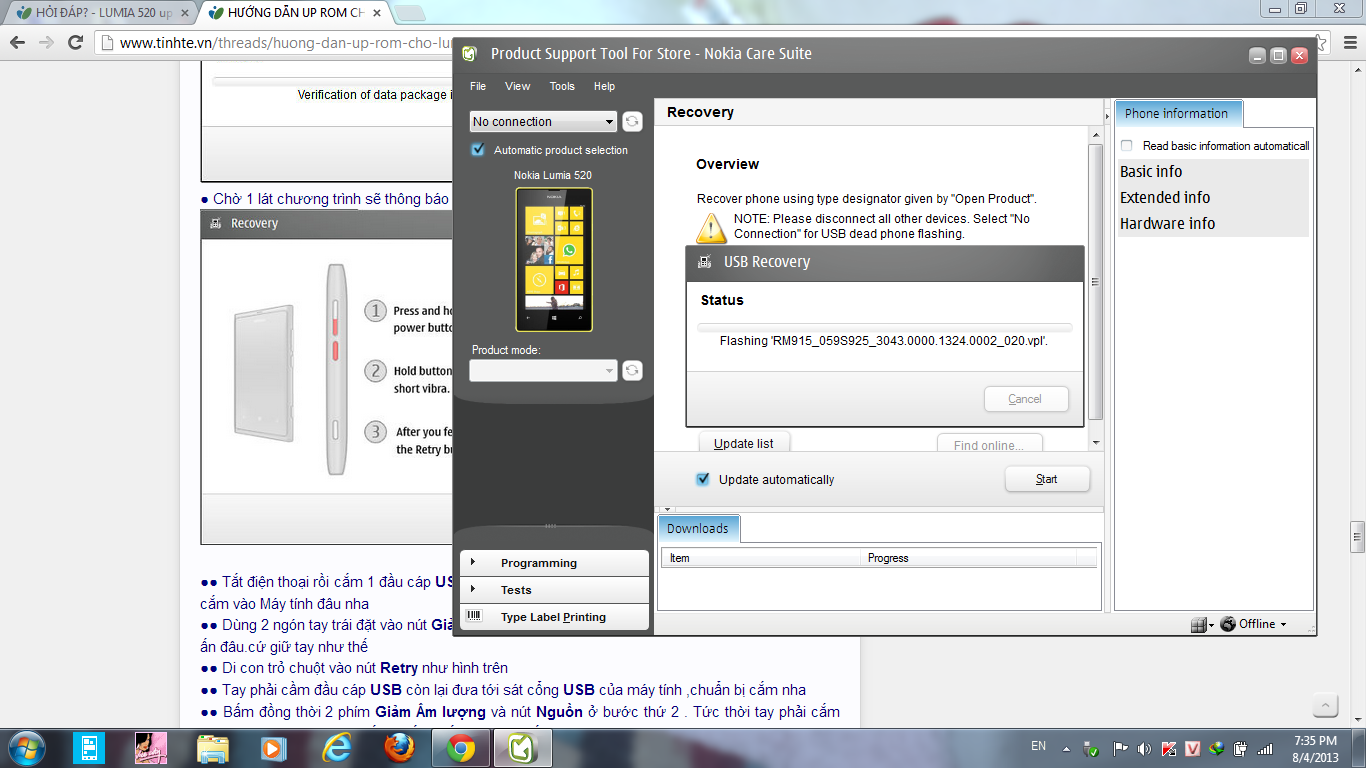Viewport: 1366px width, 768px height.
Task: Click the flashing progress bar
Action: tap(884, 327)
